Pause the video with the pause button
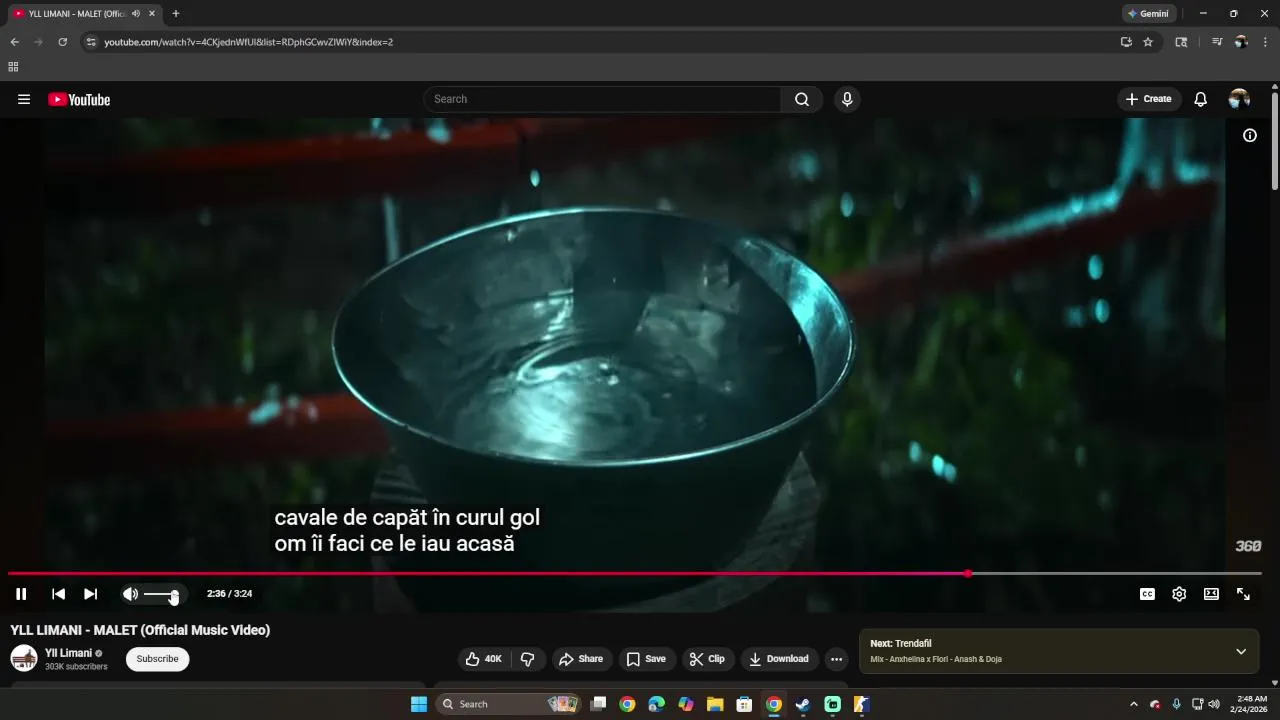The width and height of the screenshot is (1280, 720). click(x=21, y=594)
